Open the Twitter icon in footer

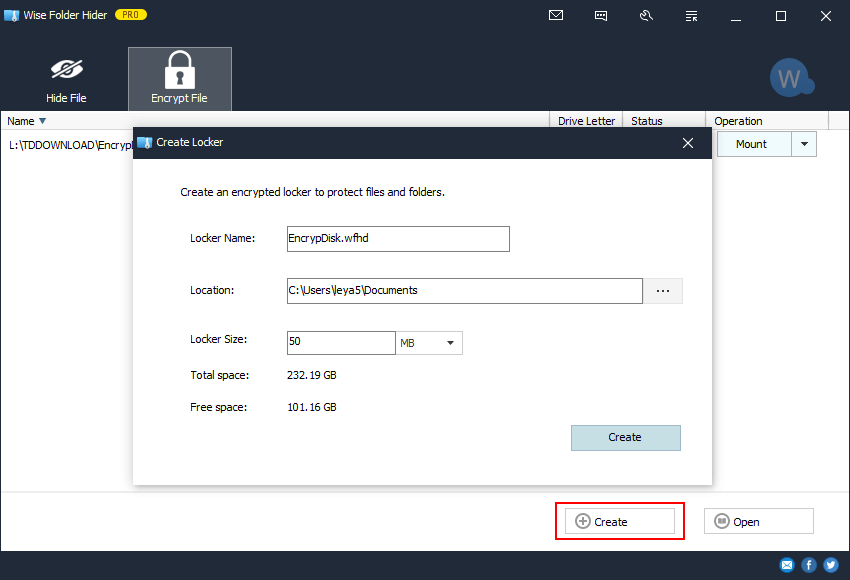(831, 565)
